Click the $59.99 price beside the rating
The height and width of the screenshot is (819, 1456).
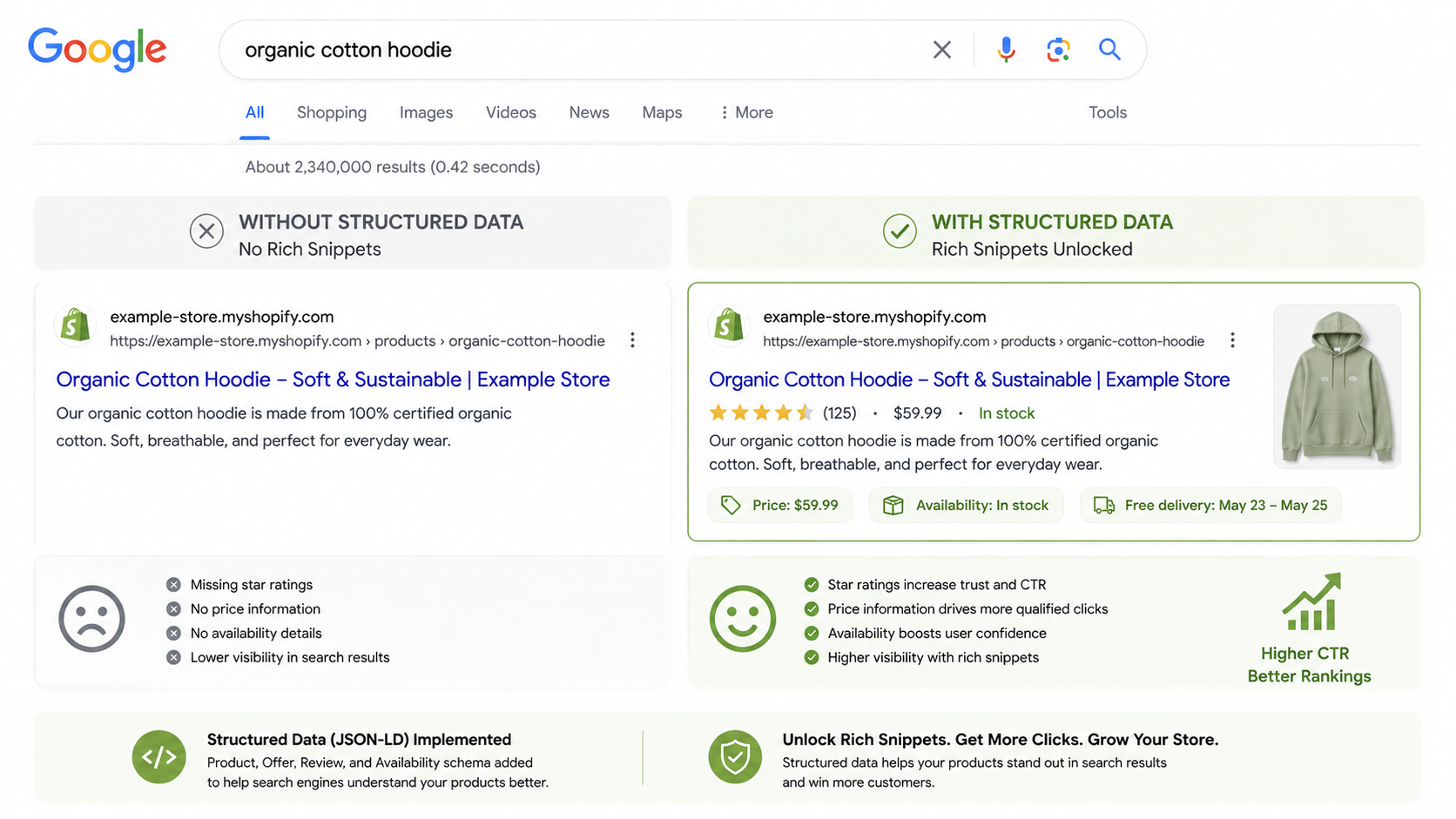918,413
